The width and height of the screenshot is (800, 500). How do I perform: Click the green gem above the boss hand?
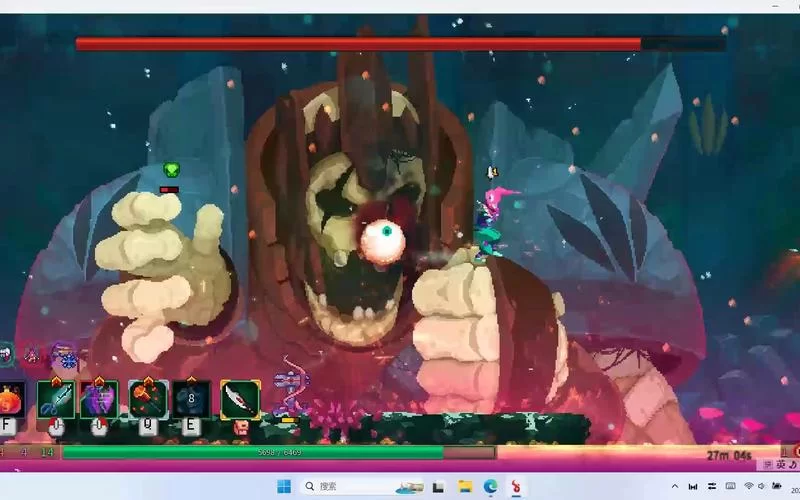[x=171, y=170]
